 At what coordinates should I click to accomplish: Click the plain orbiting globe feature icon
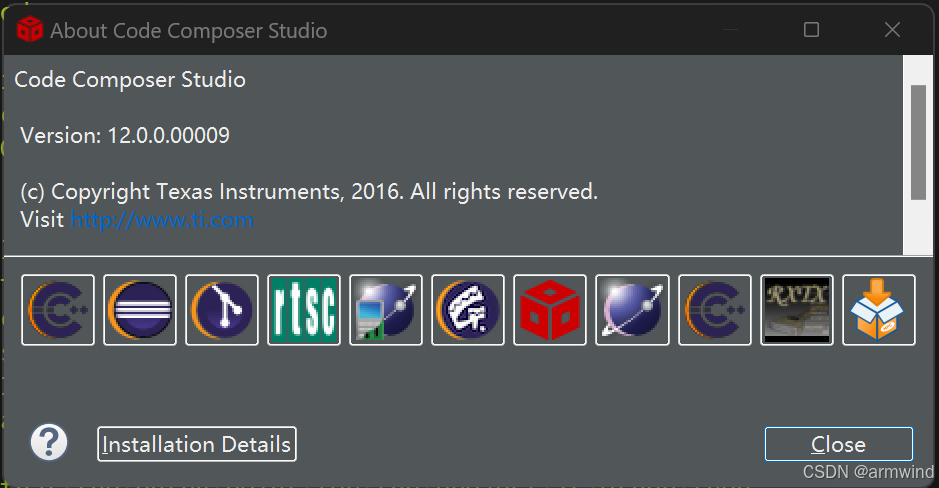[632, 310]
